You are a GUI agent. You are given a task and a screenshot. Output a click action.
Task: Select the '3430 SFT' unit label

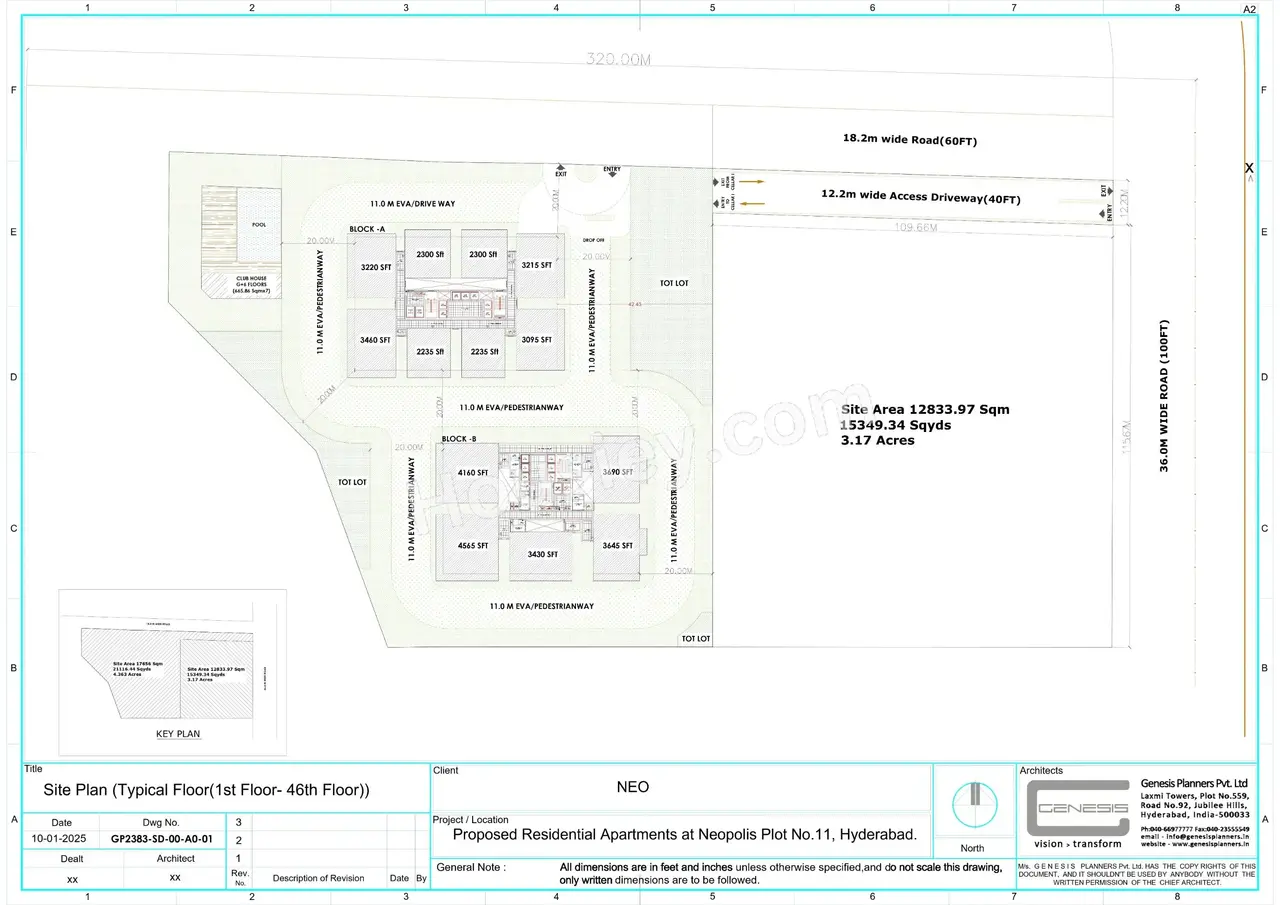[x=542, y=554]
